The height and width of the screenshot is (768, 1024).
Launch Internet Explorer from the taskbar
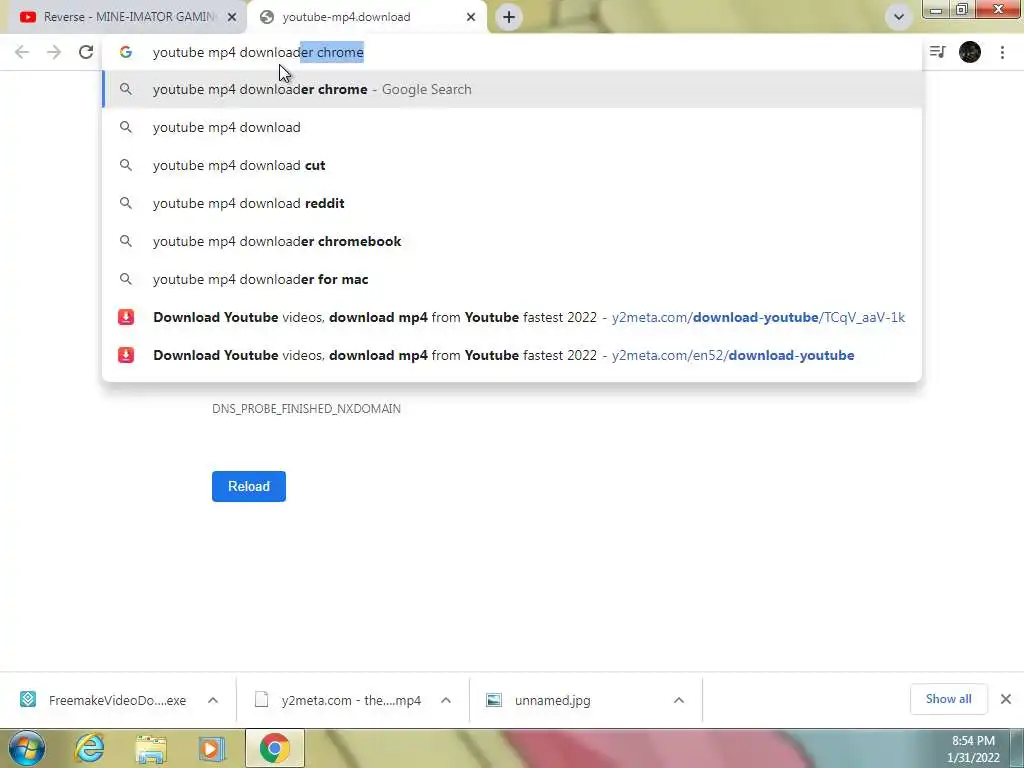click(89, 748)
